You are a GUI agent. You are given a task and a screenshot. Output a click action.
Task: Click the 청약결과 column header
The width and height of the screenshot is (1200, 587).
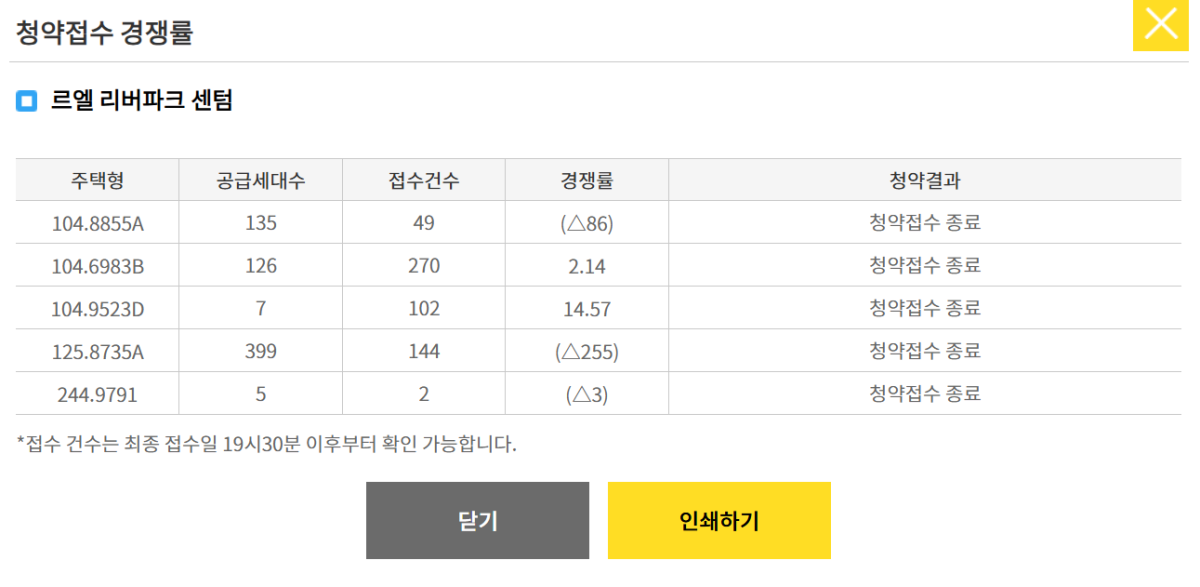coord(925,181)
